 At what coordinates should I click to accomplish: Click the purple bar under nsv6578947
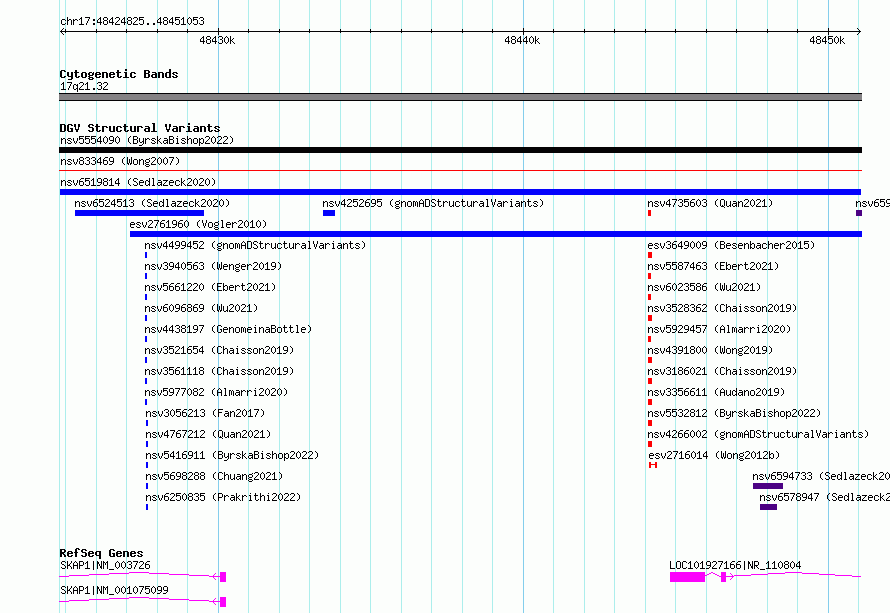(x=769, y=507)
